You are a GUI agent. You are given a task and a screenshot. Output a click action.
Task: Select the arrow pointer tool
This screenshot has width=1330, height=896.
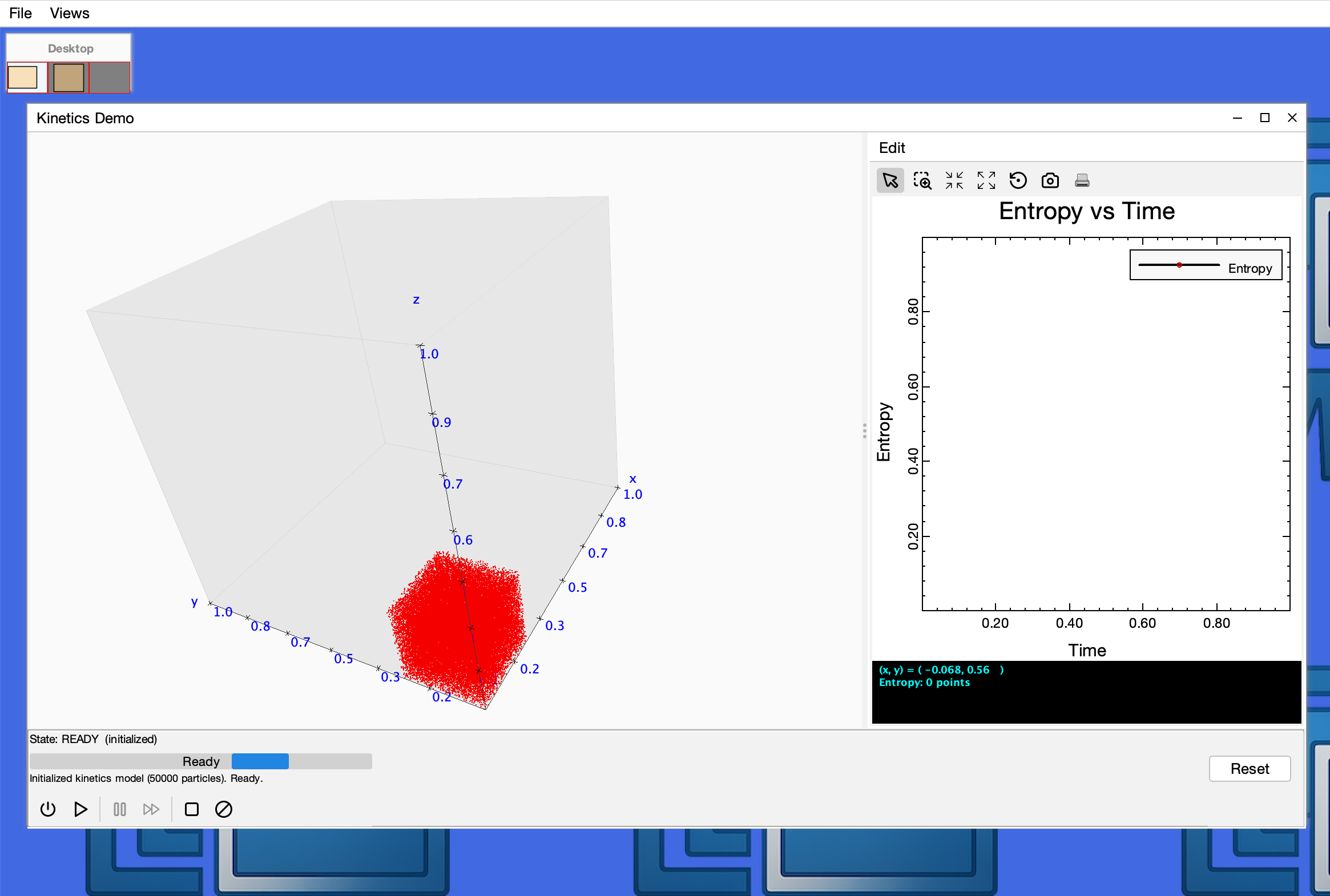click(x=890, y=180)
